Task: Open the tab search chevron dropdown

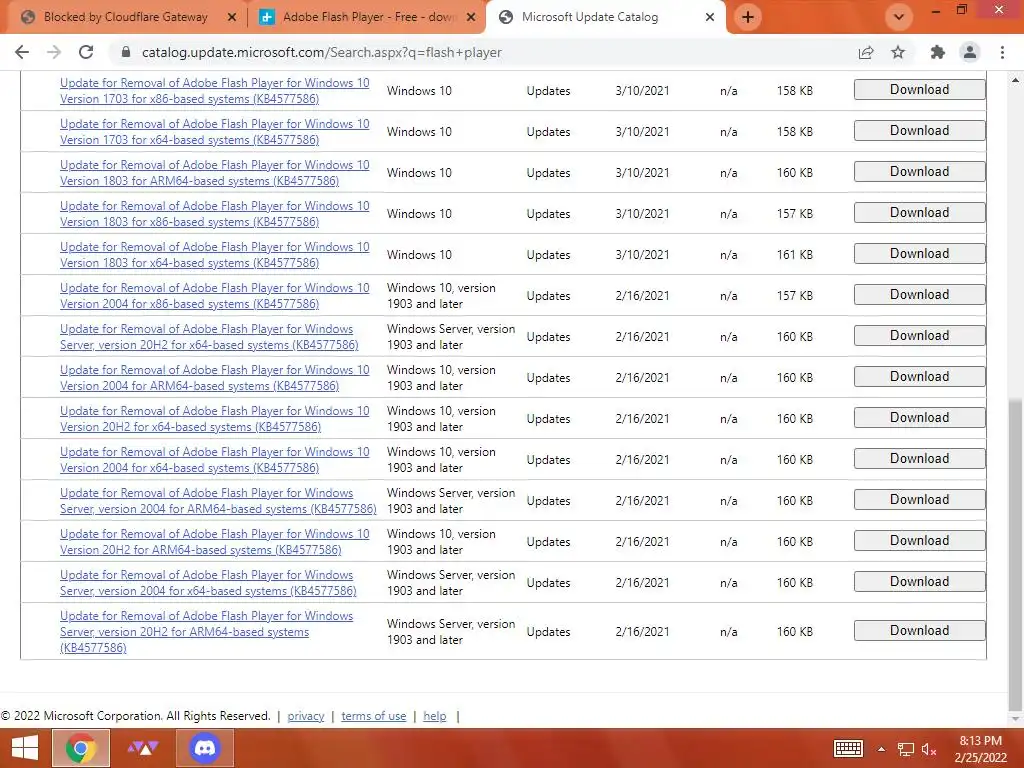Action: point(899,17)
